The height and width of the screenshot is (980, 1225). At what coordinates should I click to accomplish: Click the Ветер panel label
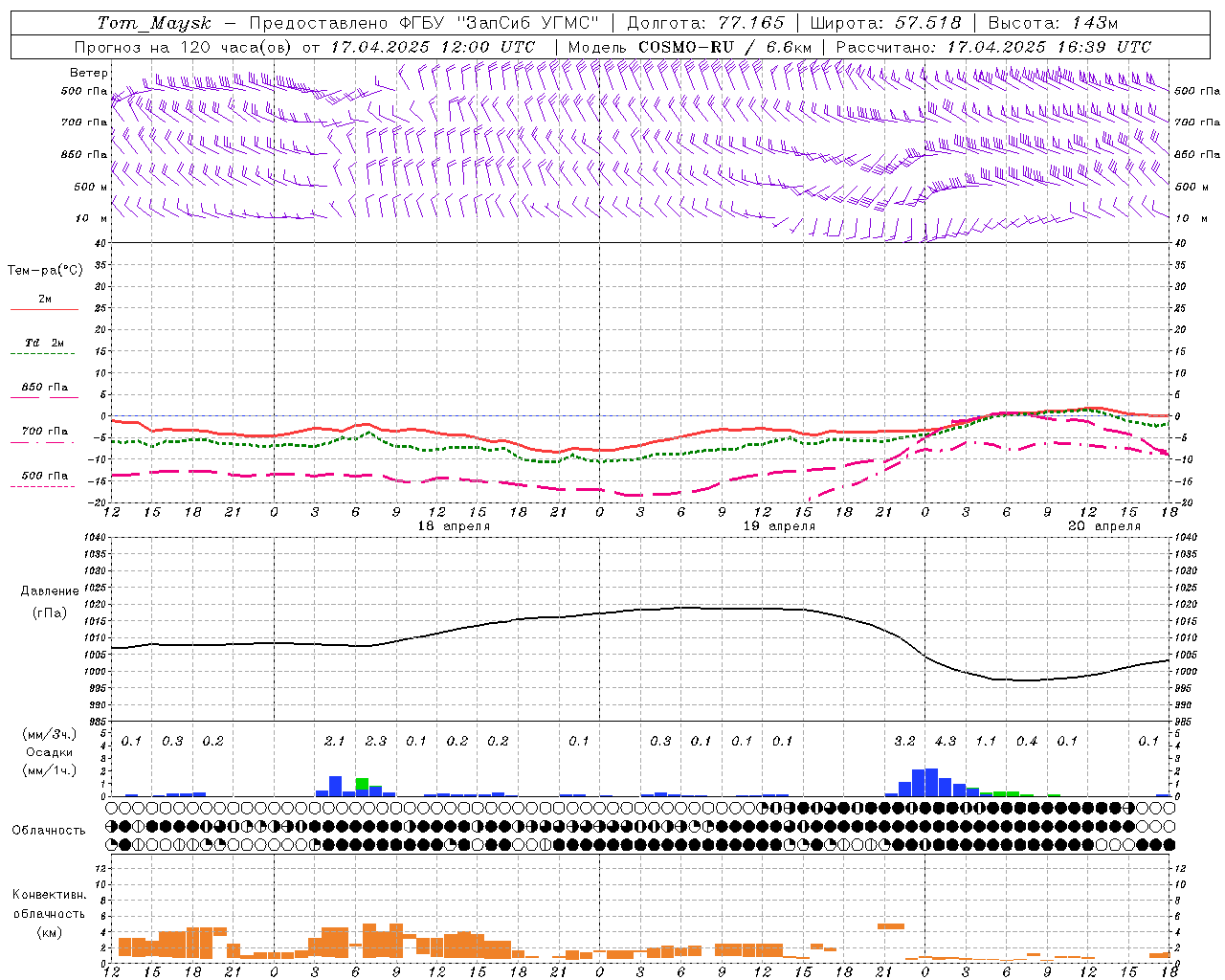(89, 73)
